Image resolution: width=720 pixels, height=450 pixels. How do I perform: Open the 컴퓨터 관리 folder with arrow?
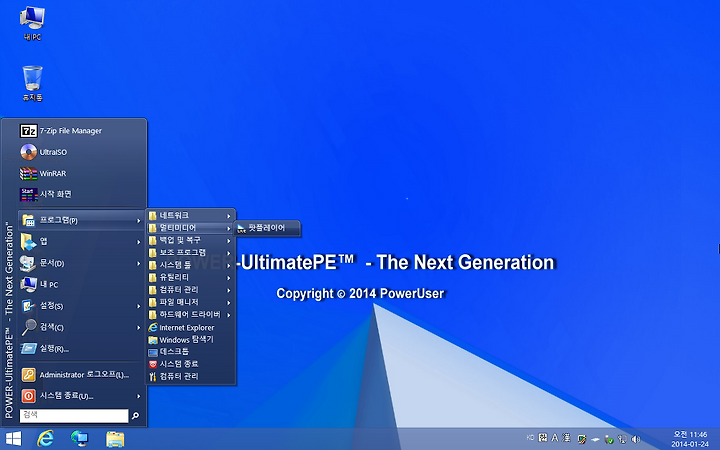pyautogui.click(x=191, y=290)
